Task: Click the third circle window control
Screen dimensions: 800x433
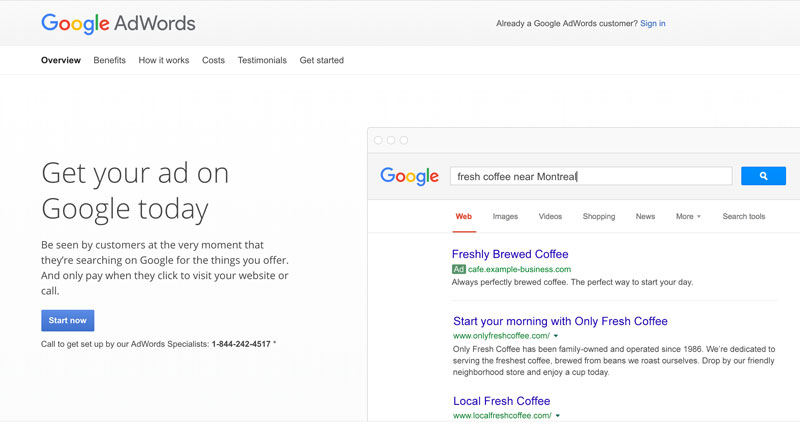Action: [404, 140]
